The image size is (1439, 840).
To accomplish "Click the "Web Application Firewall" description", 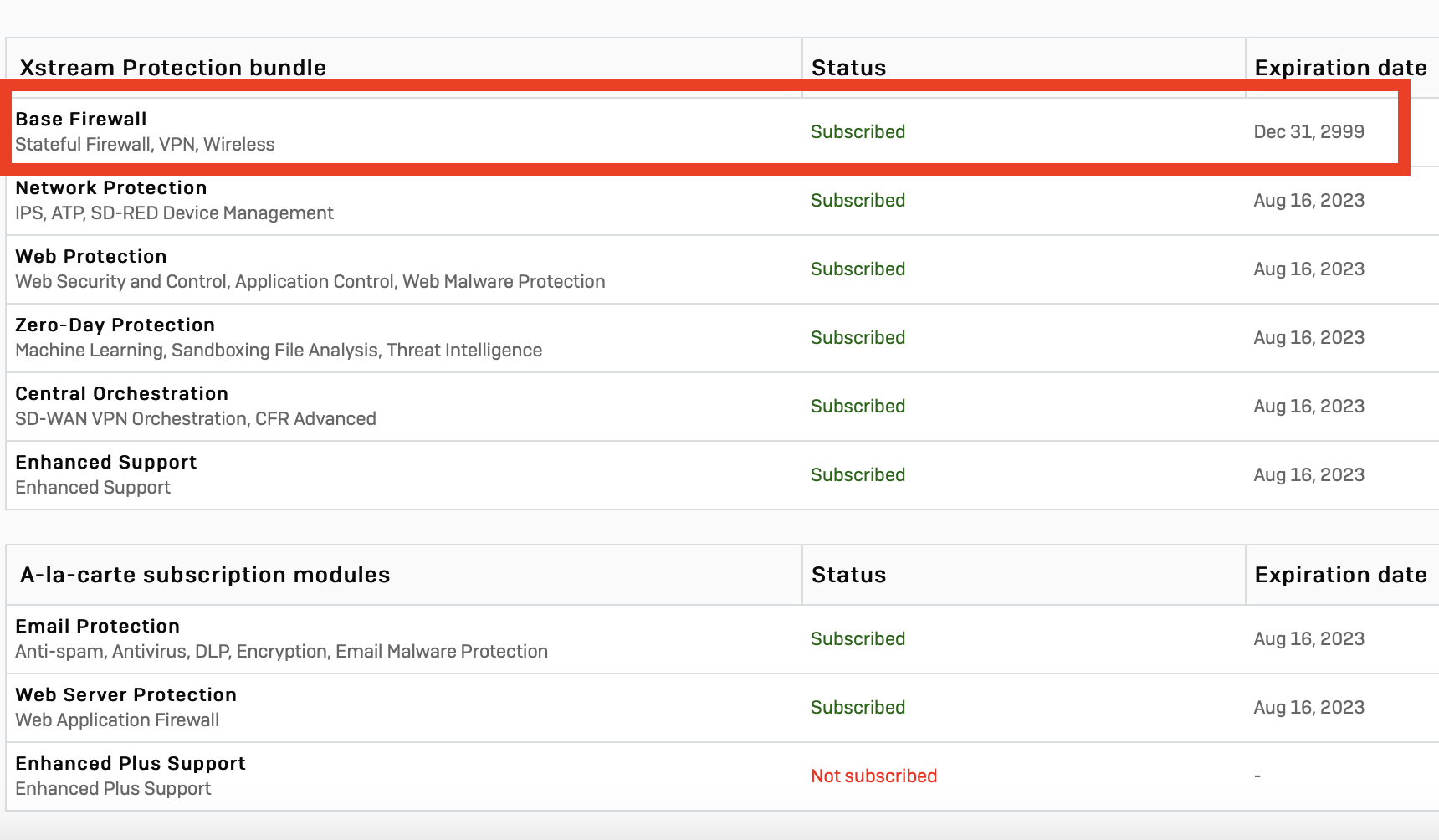I will click(x=117, y=720).
